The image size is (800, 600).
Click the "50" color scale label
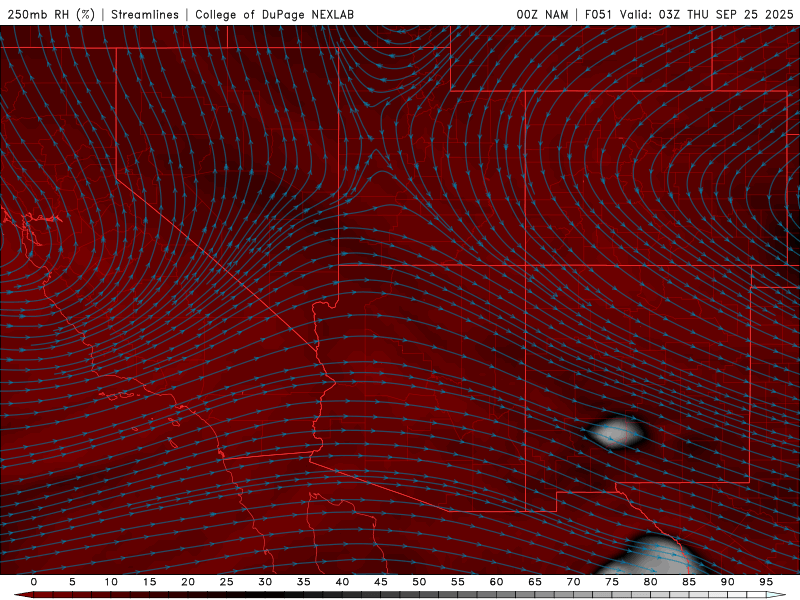pos(419,582)
